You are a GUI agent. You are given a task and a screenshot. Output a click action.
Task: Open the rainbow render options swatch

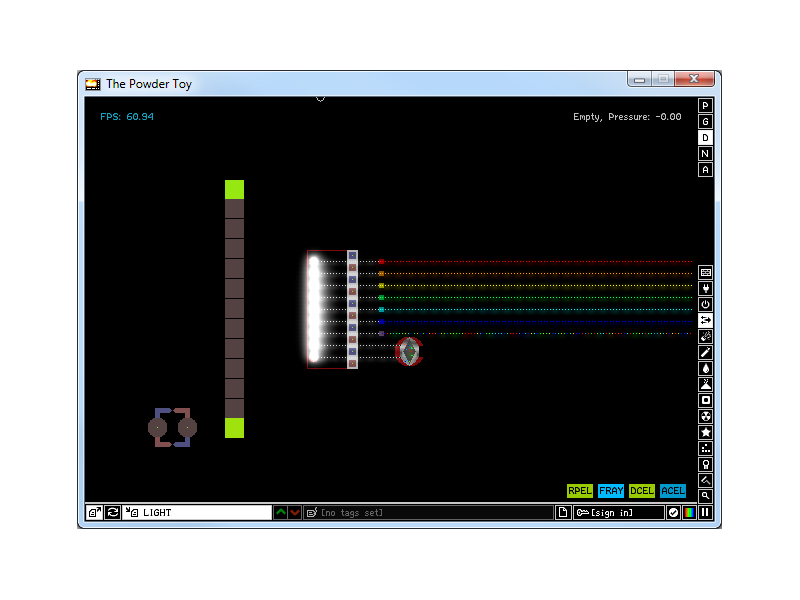click(x=689, y=512)
